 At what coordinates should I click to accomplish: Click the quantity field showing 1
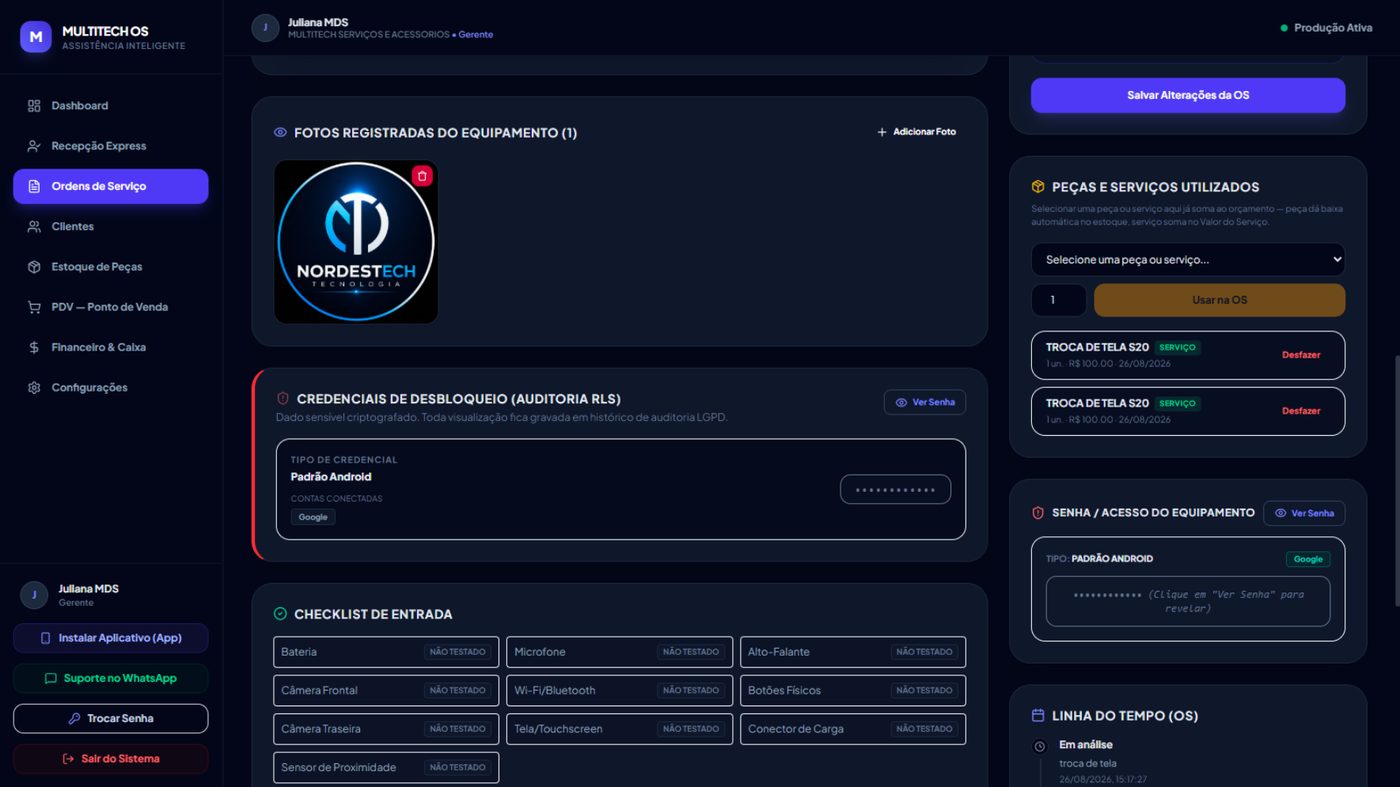[1059, 300]
